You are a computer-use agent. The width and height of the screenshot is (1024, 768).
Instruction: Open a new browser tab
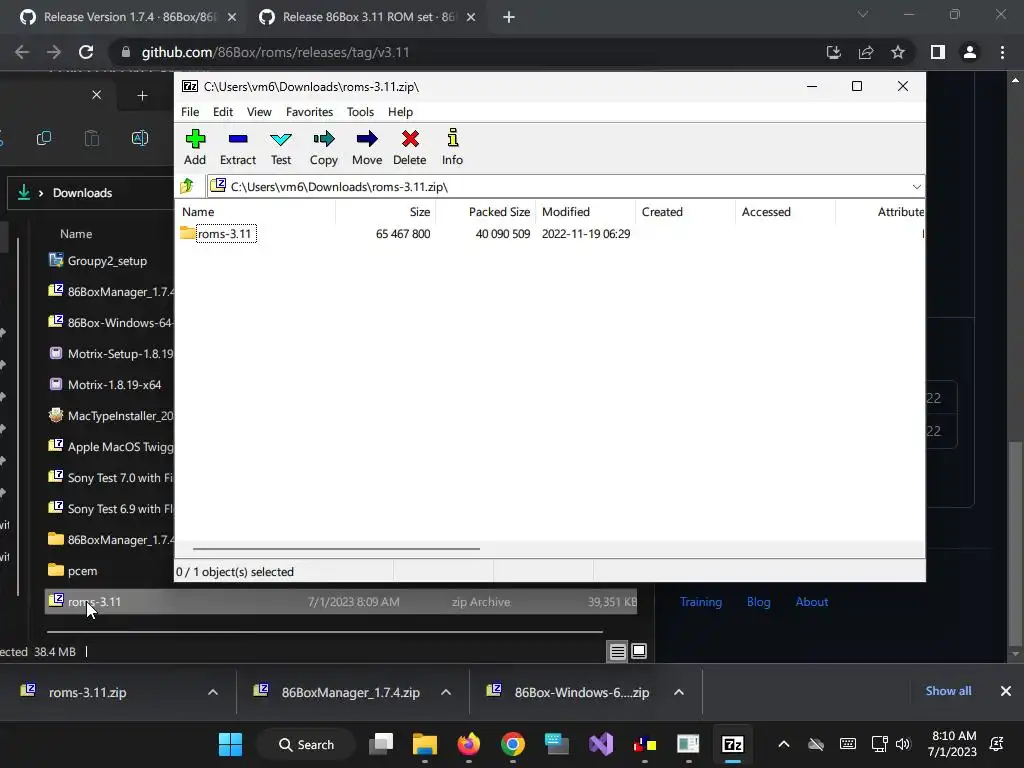tap(509, 17)
